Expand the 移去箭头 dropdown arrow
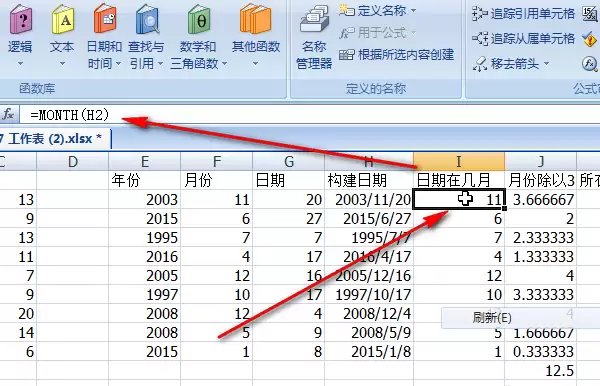Viewport: 600px width, 386px height. click(x=546, y=63)
